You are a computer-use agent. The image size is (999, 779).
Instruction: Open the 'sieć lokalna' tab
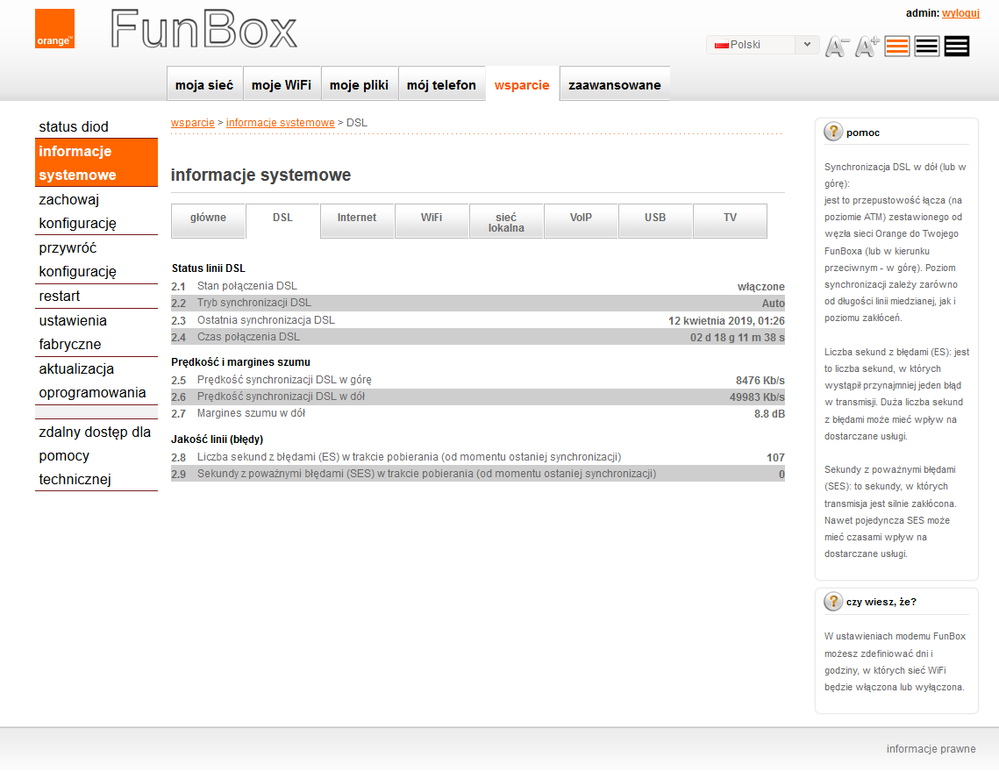click(x=506, y=222)
